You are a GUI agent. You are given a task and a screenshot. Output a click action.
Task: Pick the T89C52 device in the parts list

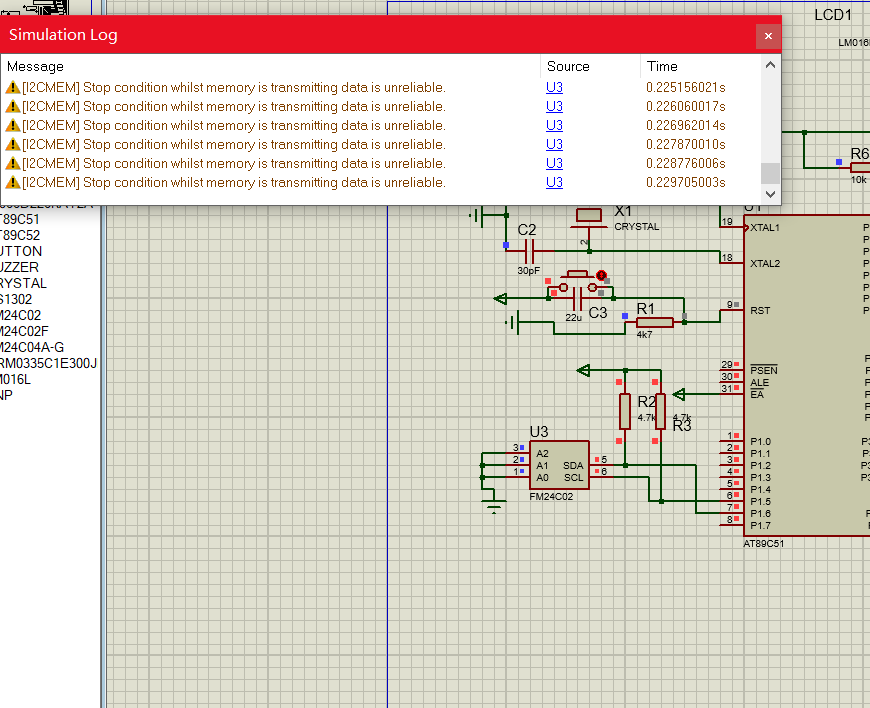[x=20, y=235]
